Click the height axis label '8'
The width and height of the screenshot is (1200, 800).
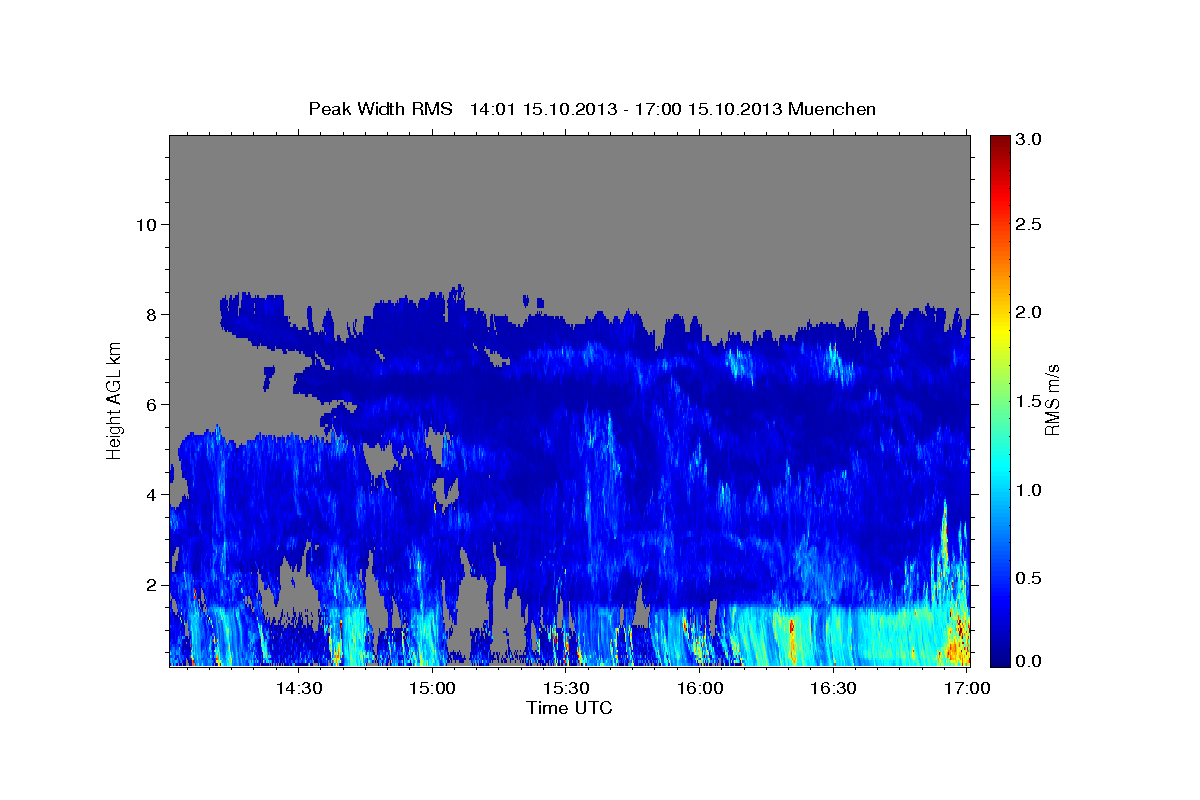pyautogui.click(x=151, y=314)
